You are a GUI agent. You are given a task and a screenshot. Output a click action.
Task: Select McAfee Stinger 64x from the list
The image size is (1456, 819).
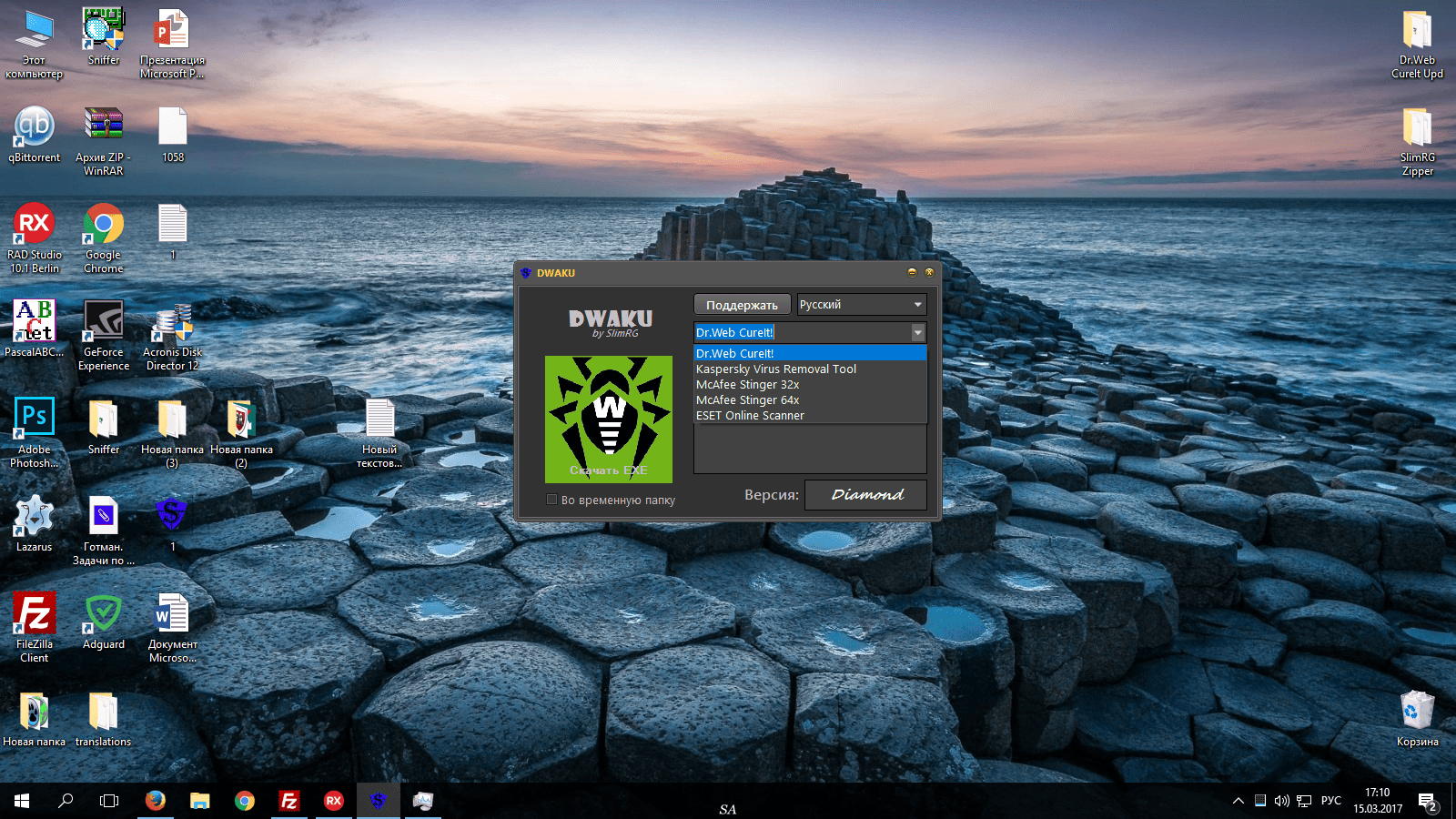coord(810,399)
